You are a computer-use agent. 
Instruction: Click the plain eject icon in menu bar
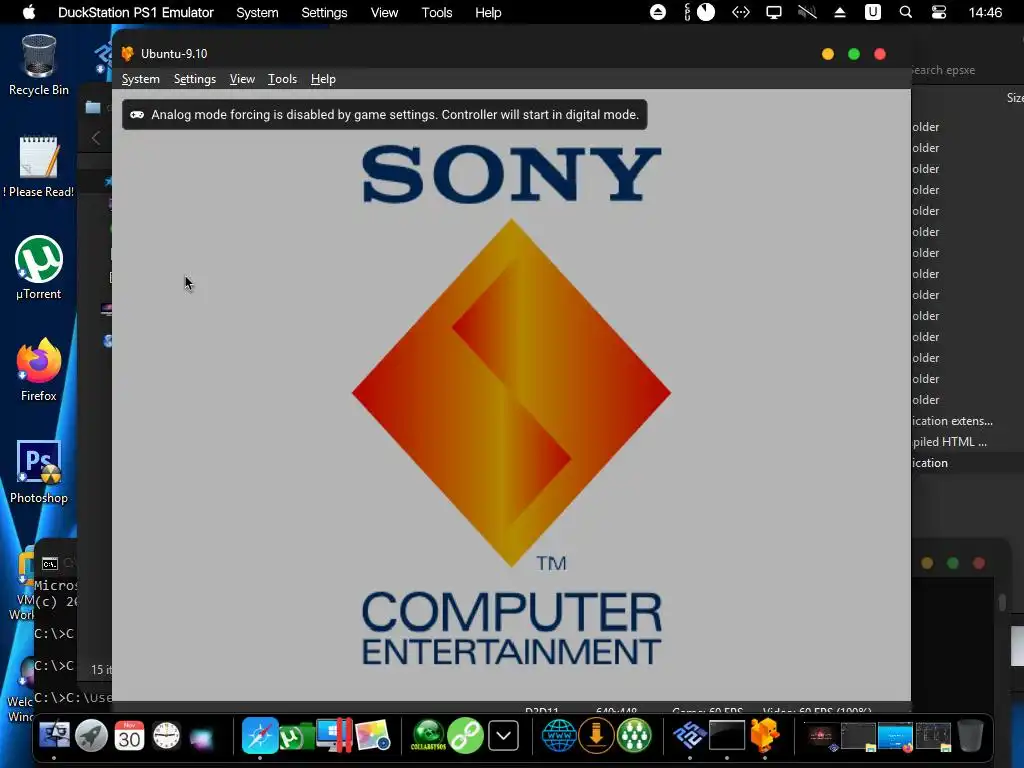(x=840, y=12)
